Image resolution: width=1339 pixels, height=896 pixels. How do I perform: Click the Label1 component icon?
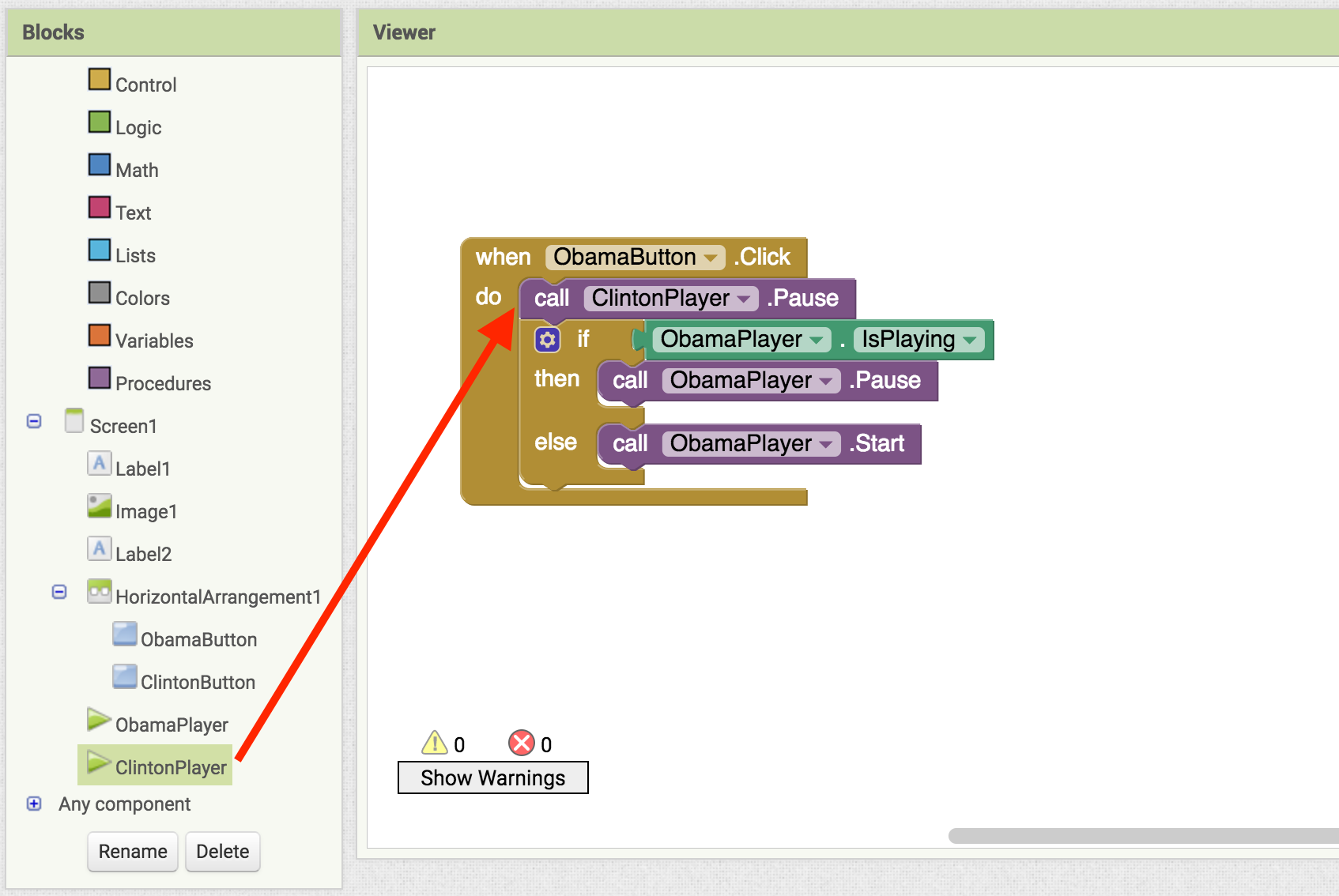coord(99,464)
